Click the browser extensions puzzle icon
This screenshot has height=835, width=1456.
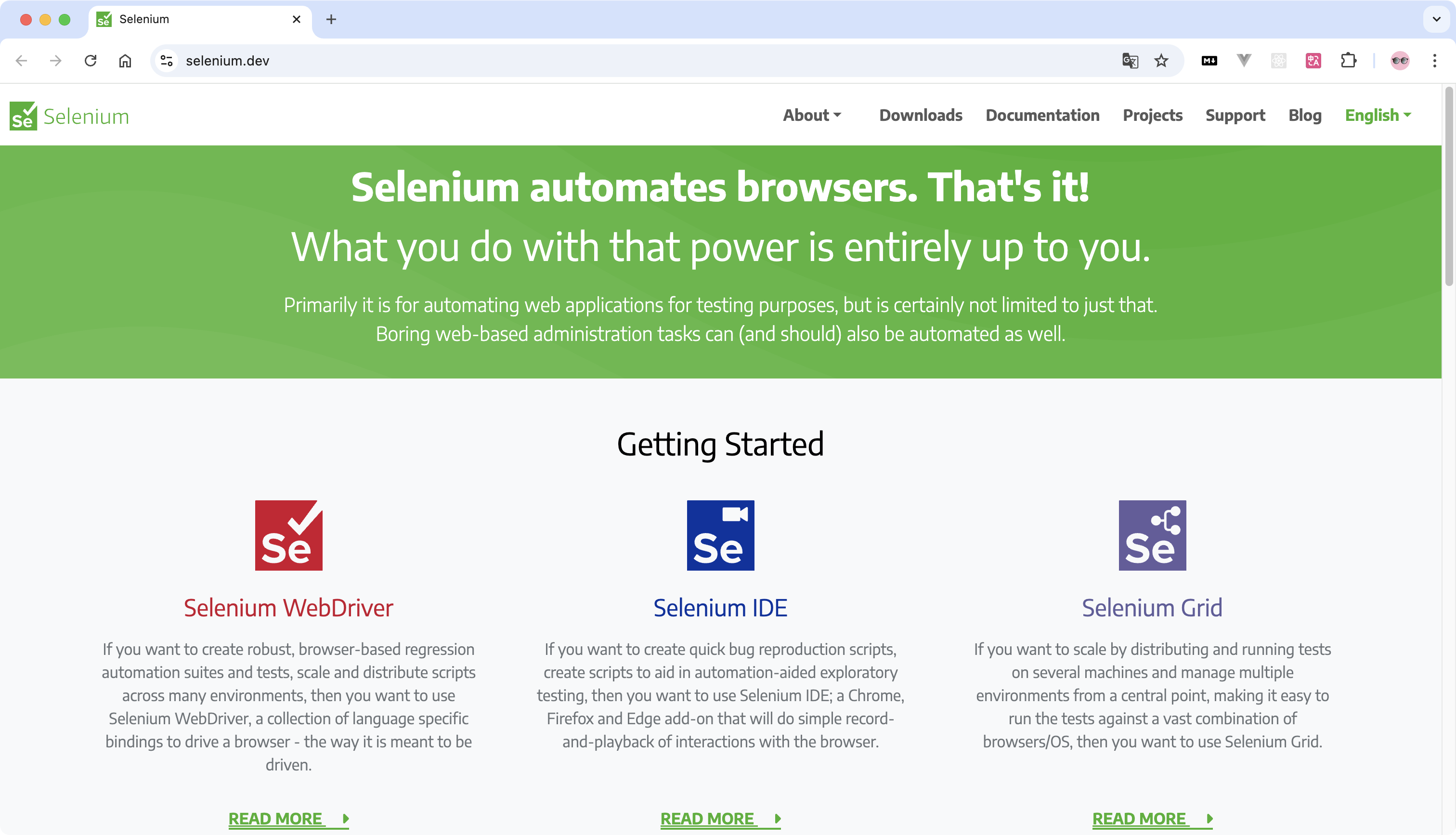[x=1348, y=61]
